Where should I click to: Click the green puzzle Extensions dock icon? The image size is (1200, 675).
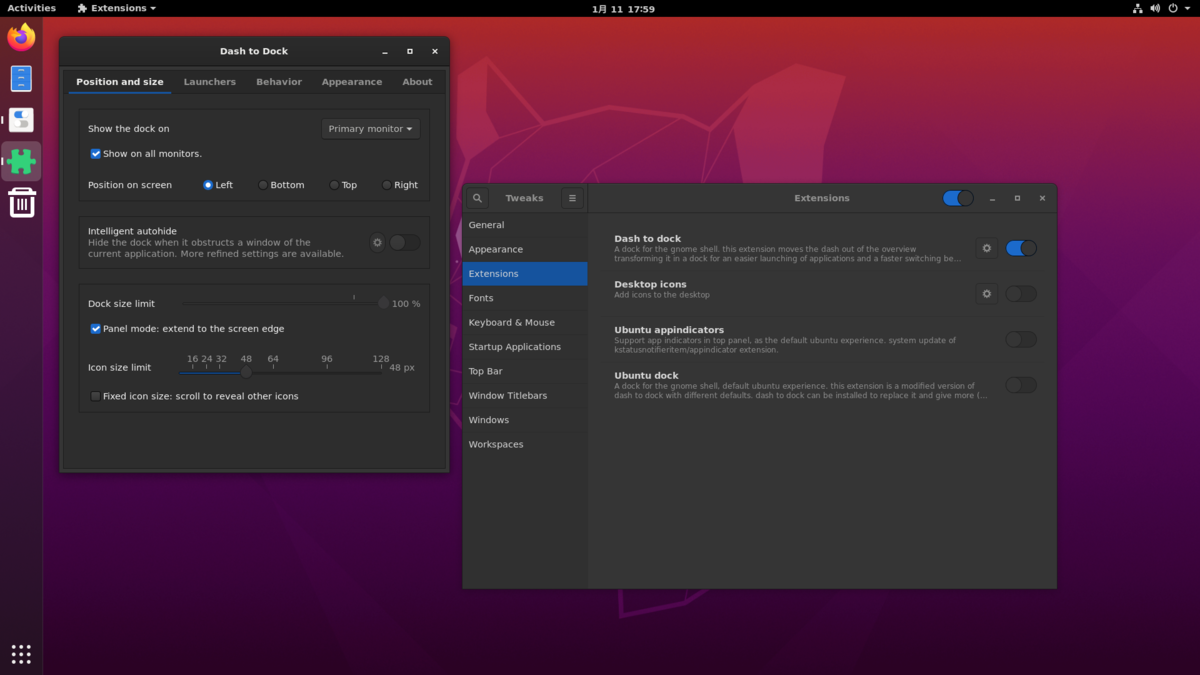21,161
